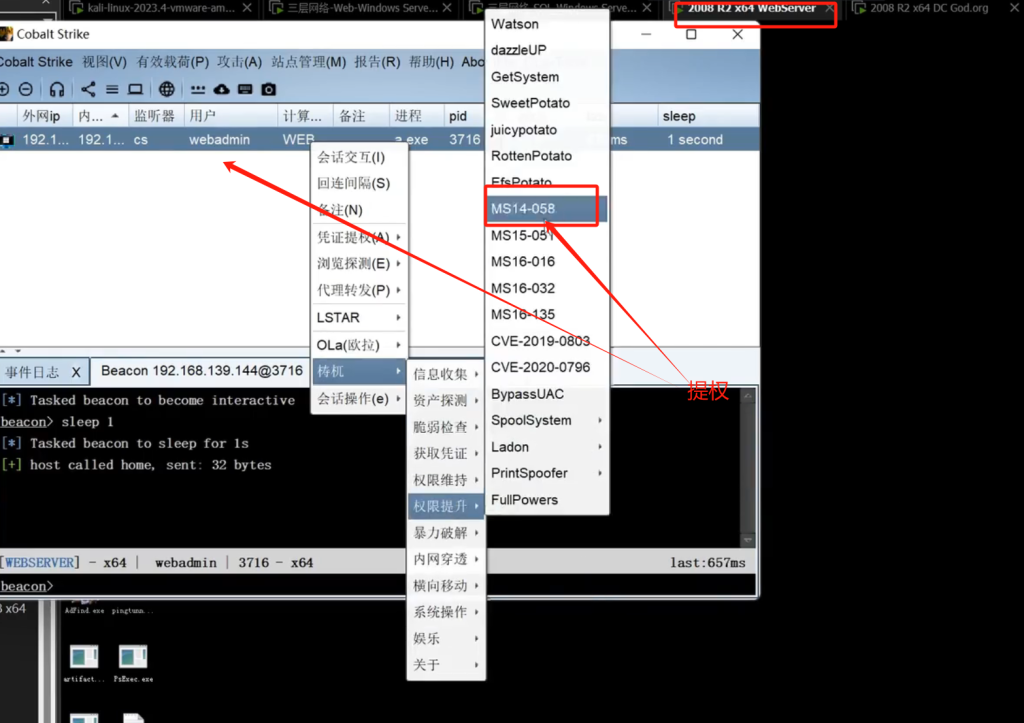The image size is (1024, 723).
Task: Click GetSystem in the escalation menu
Action: coord(546,77)
